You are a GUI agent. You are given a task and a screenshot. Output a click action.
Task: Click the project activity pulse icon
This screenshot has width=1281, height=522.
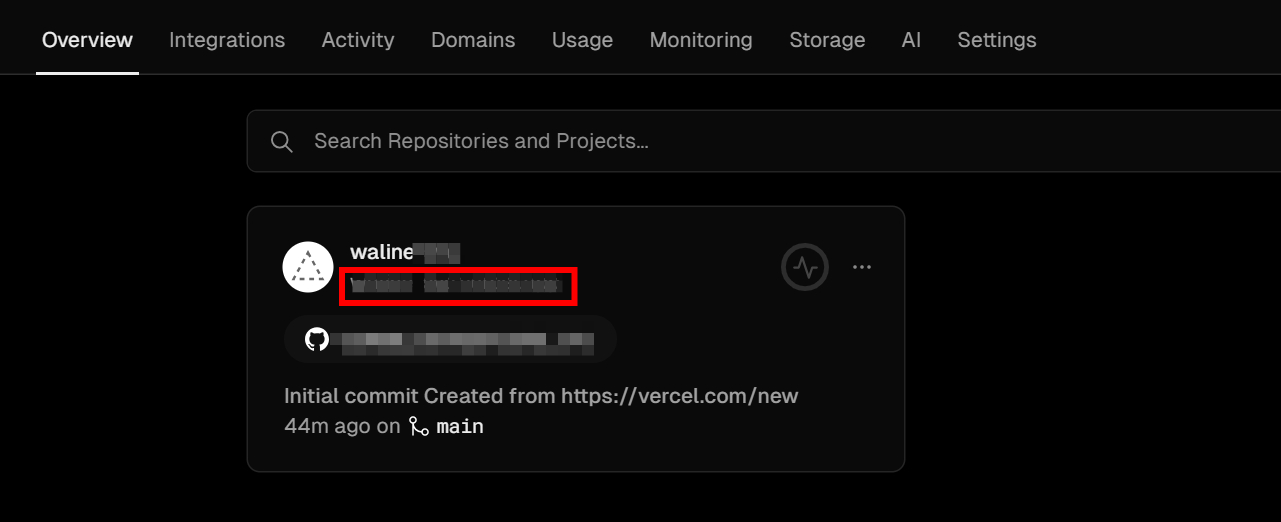coord(805,268)
